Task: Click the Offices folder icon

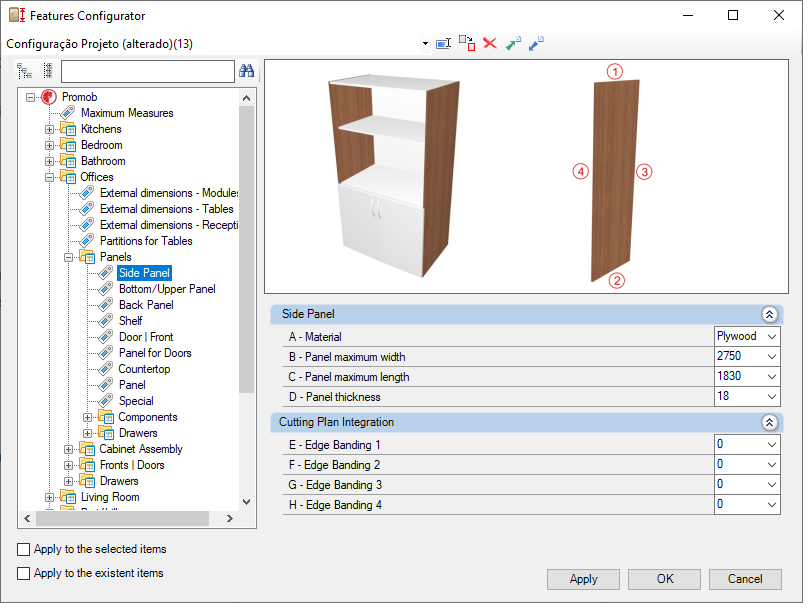Action: (68, 177)
